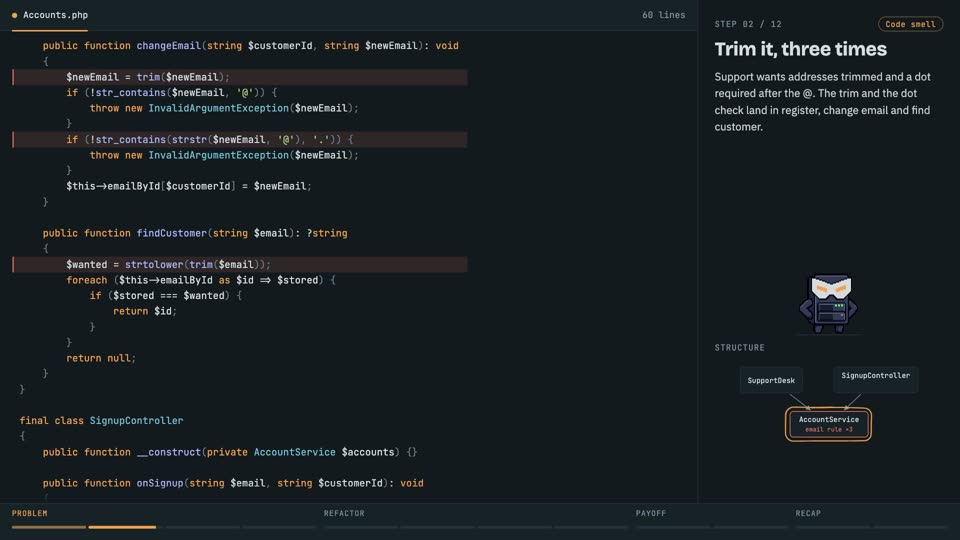Click the foreach loop line
960x540 pixels.
201,280
